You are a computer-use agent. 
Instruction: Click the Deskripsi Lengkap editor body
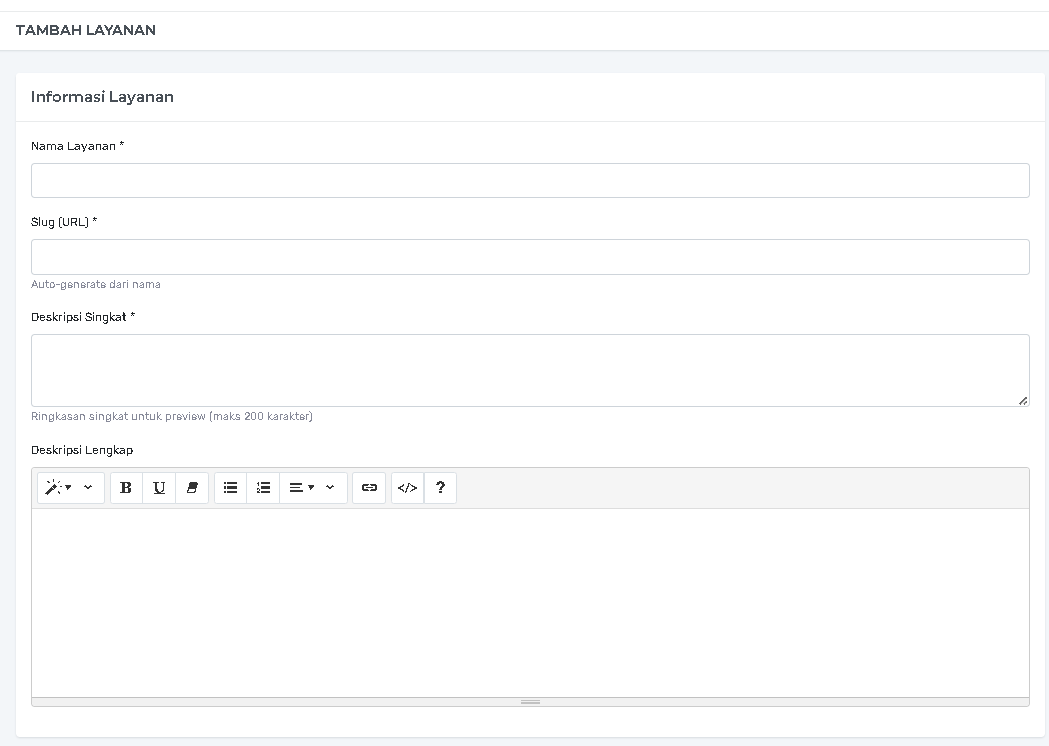pos(530,602)
